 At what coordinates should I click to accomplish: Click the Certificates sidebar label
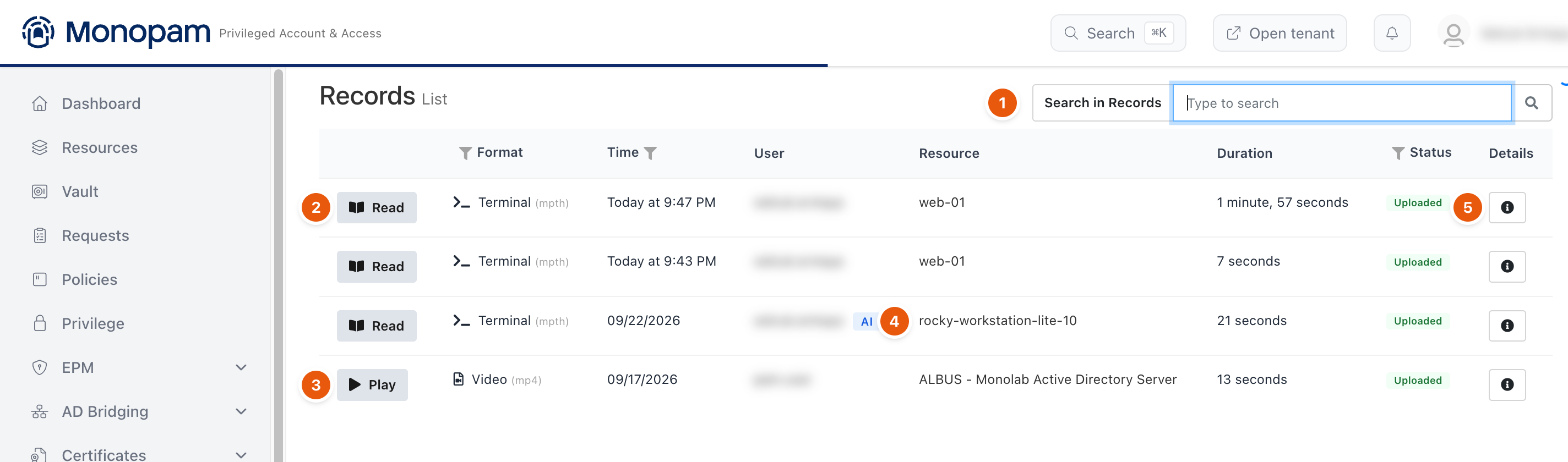coord(104,455)
